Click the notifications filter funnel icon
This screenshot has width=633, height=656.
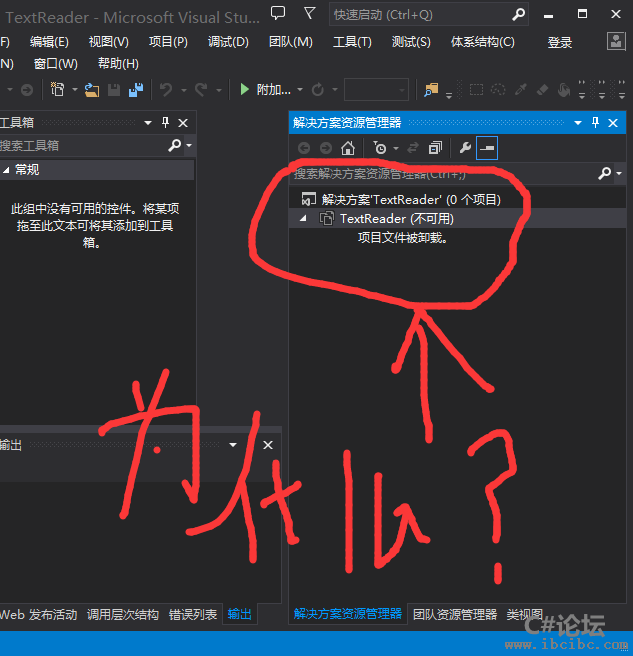click(309, 14)
